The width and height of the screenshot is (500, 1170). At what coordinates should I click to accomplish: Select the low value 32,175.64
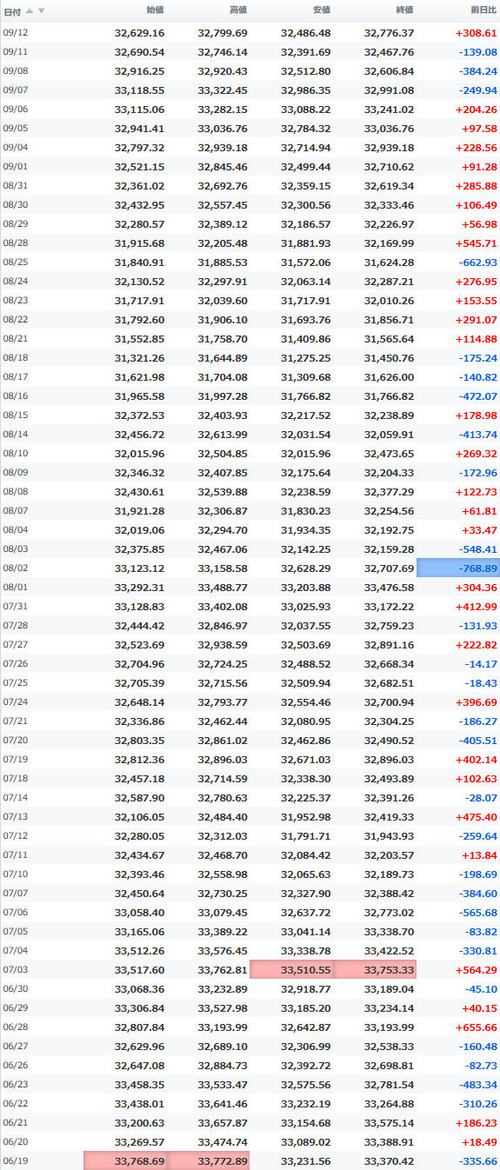click(306, 473)
